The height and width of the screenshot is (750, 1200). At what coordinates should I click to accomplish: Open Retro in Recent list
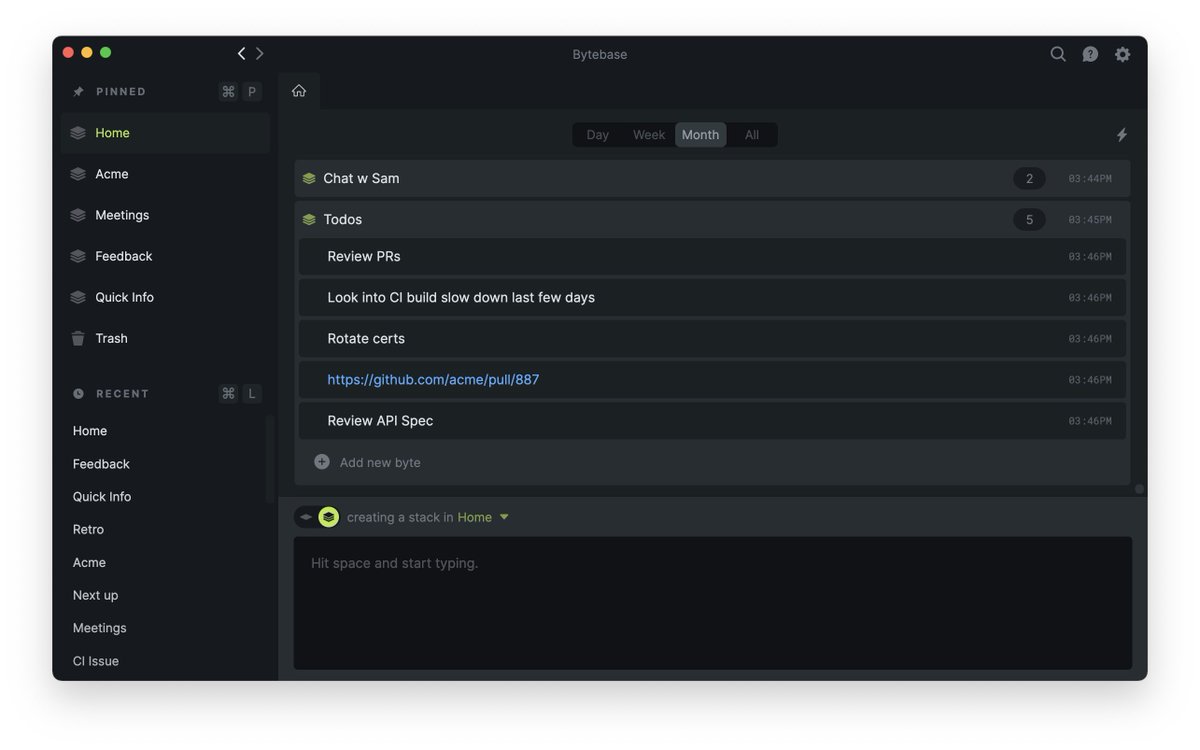[x=88, y=530]
